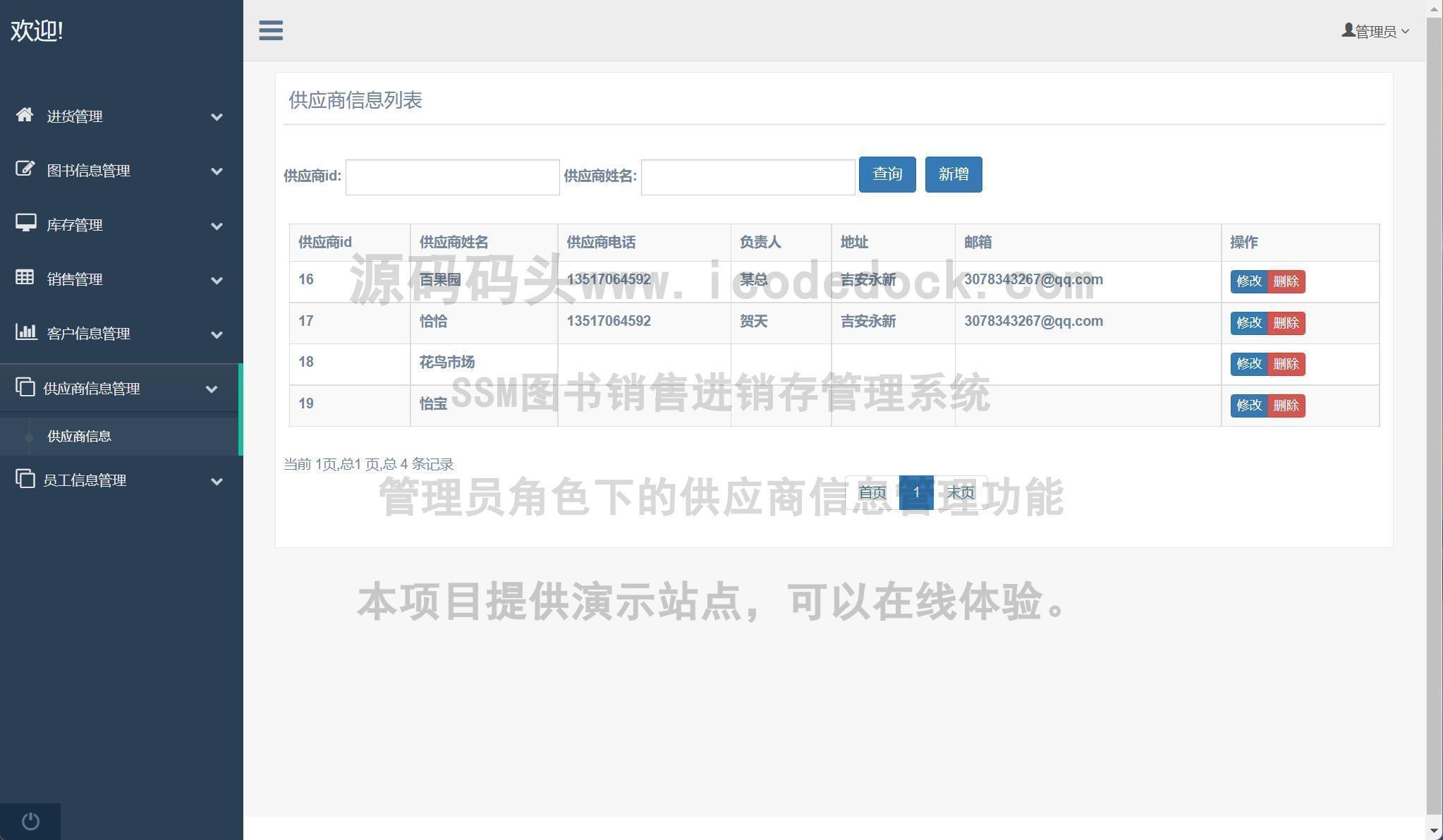The width and height of the screenshot is (1443, 840).
Task: Click 修改 for supplier 百果园
Action: 1248,281
